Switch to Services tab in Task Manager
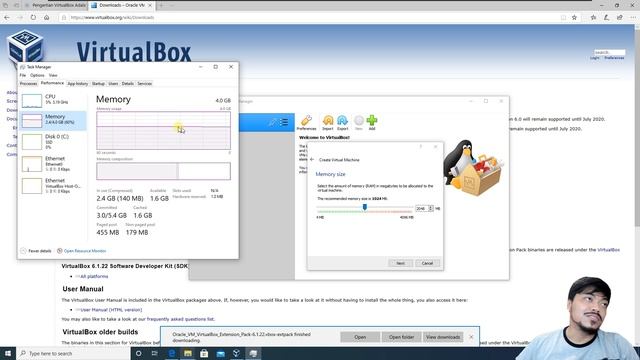This screenshot has width=640, height=360. (x=144, y=84)
